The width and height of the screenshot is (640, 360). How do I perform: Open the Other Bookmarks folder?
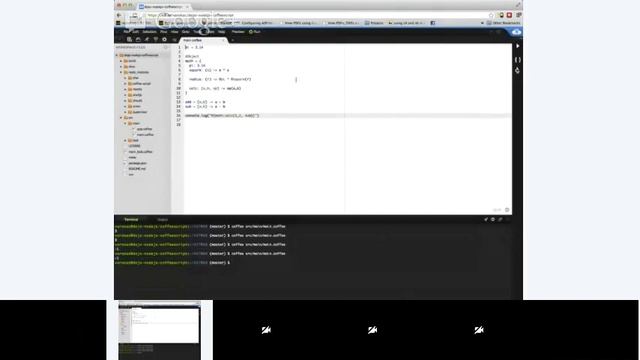(x=503, y=23)
